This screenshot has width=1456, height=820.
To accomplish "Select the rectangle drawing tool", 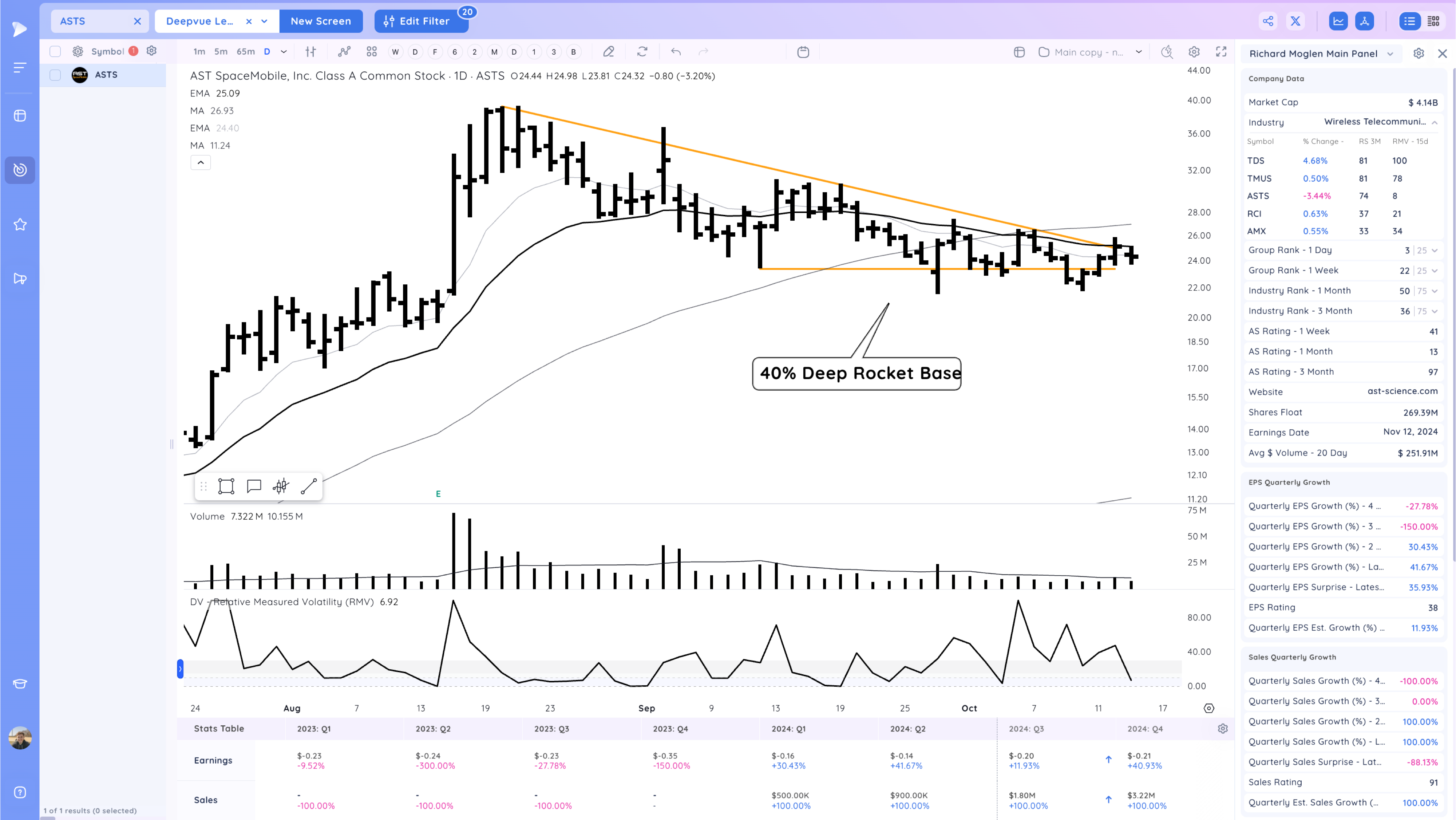I will point(226,486).
